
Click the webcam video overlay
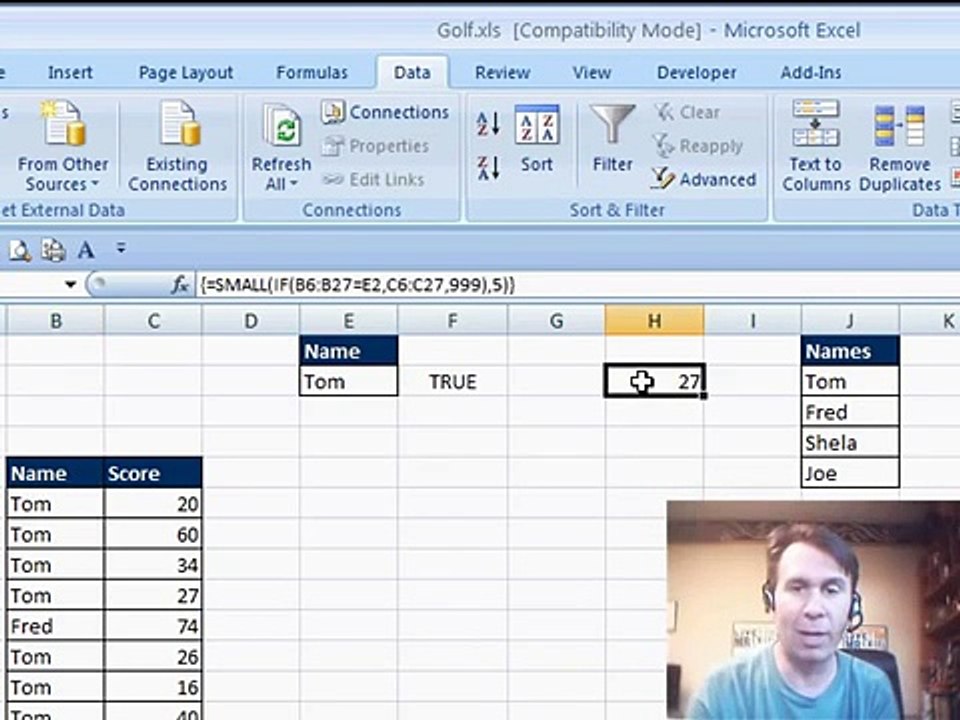point(813,610)
